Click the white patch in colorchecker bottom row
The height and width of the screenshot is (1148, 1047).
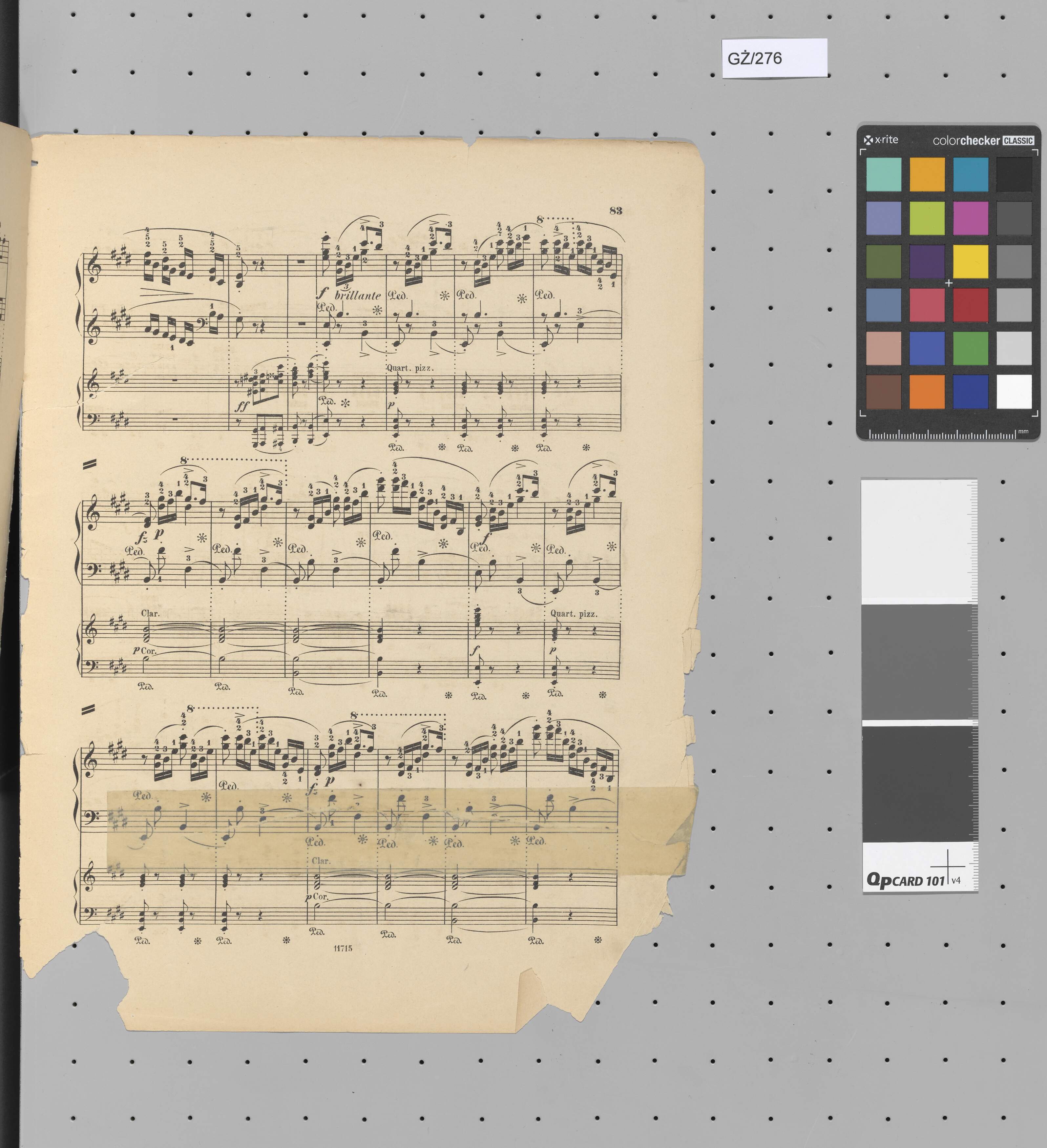click(x=1014, y=391)
